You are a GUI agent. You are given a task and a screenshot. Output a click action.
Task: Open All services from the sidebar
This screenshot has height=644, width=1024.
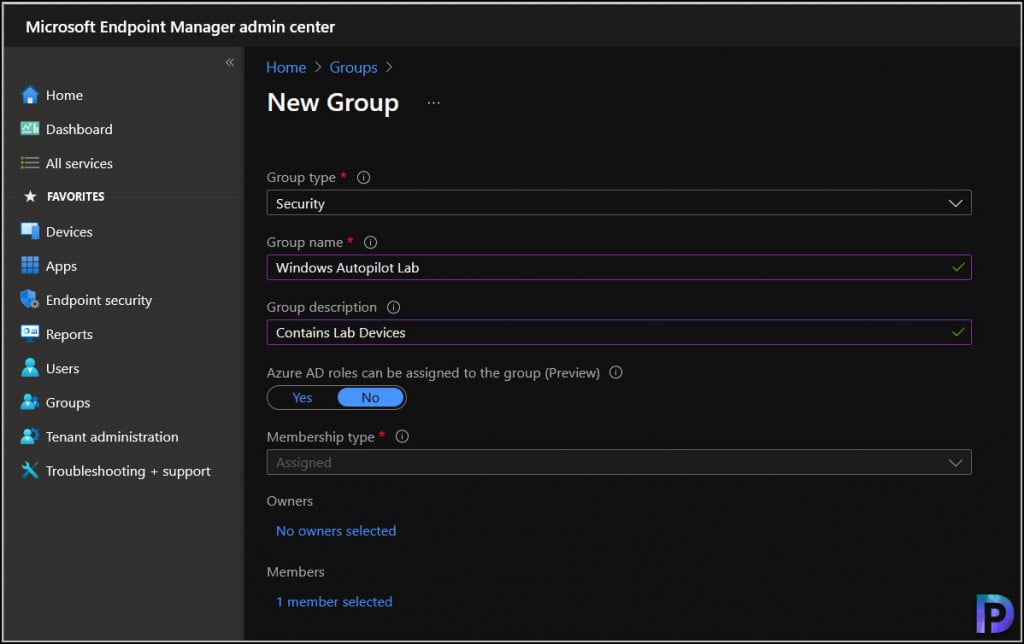[x=79, y=163]
